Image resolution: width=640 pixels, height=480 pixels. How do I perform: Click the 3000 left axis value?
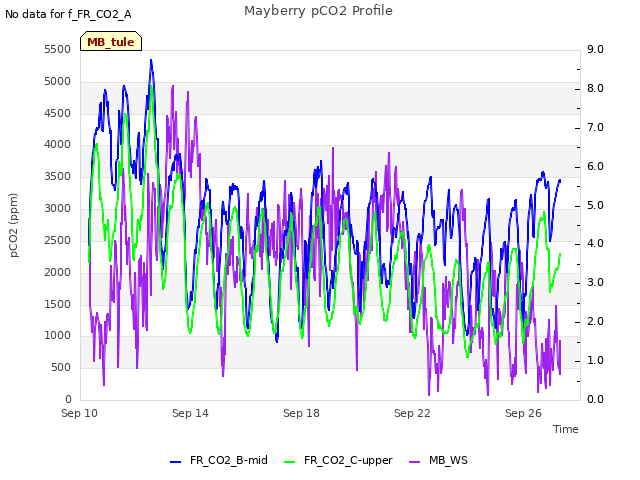tap(58, 208)
